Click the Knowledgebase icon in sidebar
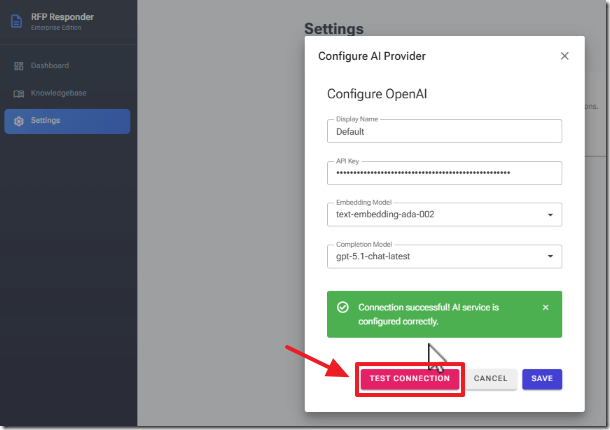610x430 pixels. (x=17, y=93)
